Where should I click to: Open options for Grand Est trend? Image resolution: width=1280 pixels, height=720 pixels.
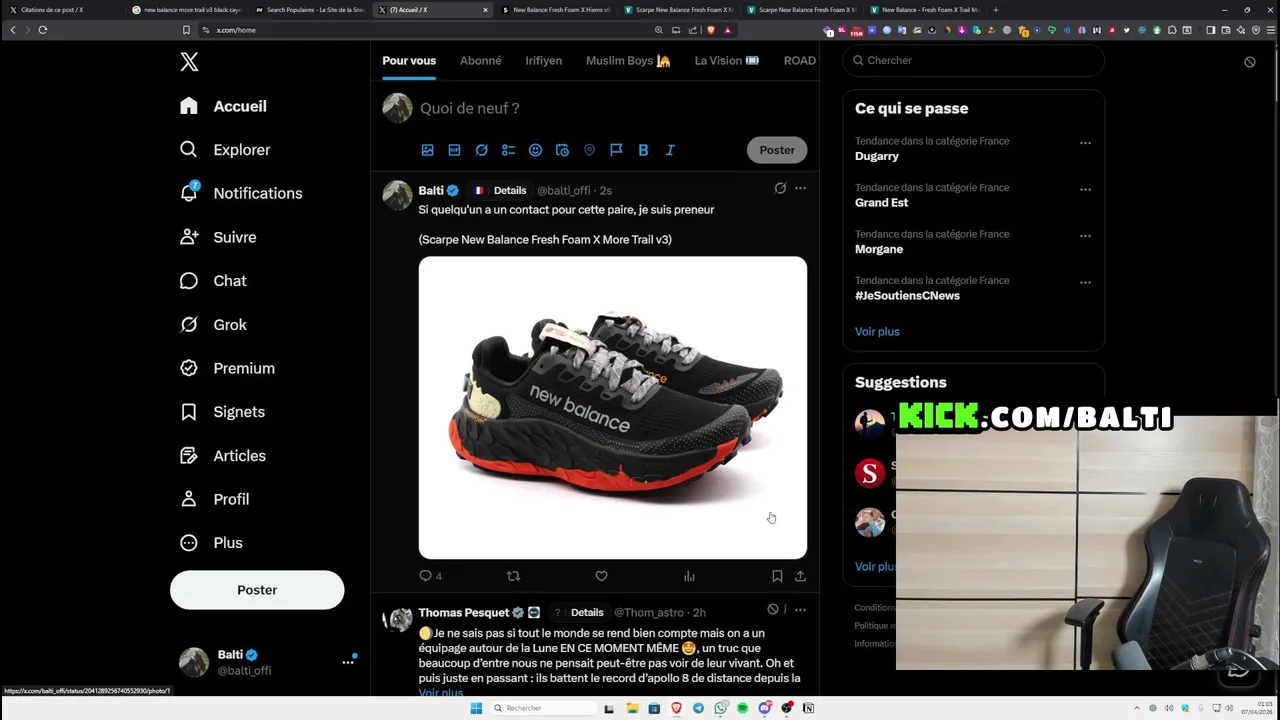[1085, 189]
